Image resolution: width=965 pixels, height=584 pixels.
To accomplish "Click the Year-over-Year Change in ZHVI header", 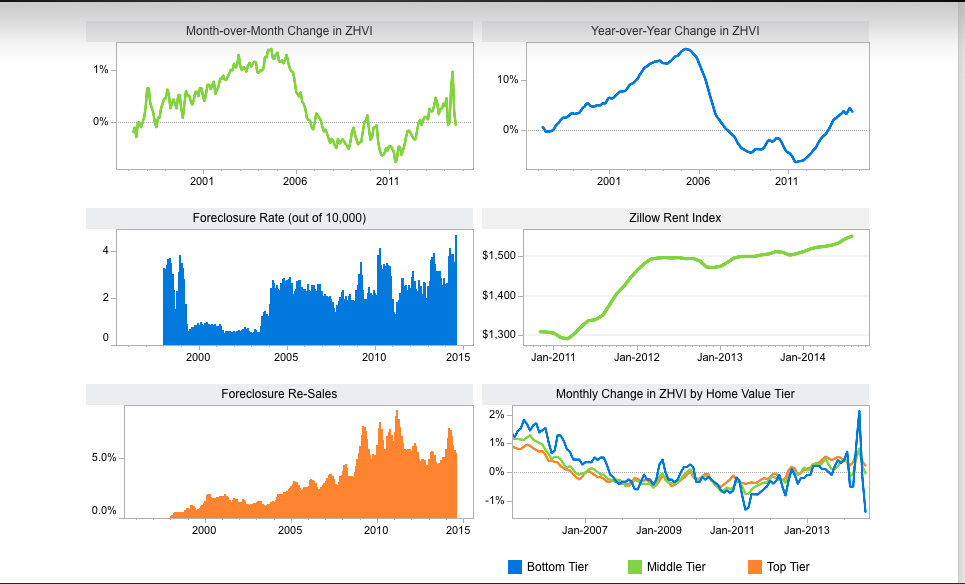I will pyautogui.click(x=675, y=31).
